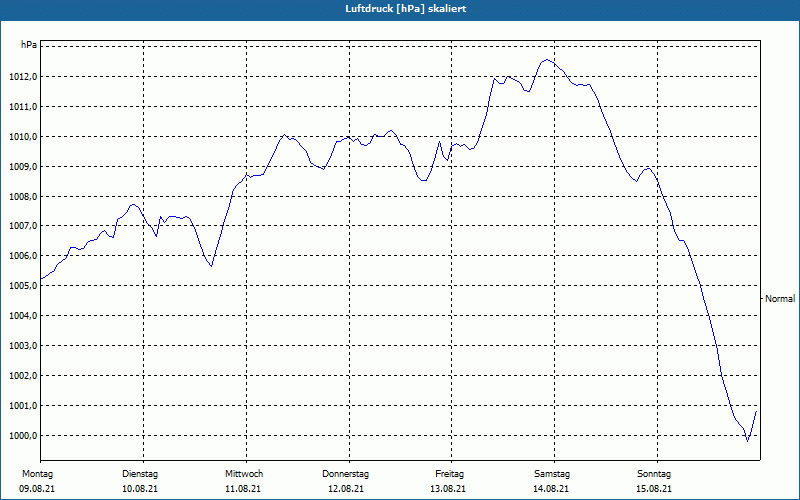Click the 1003,0 axis value

[23, 346]
